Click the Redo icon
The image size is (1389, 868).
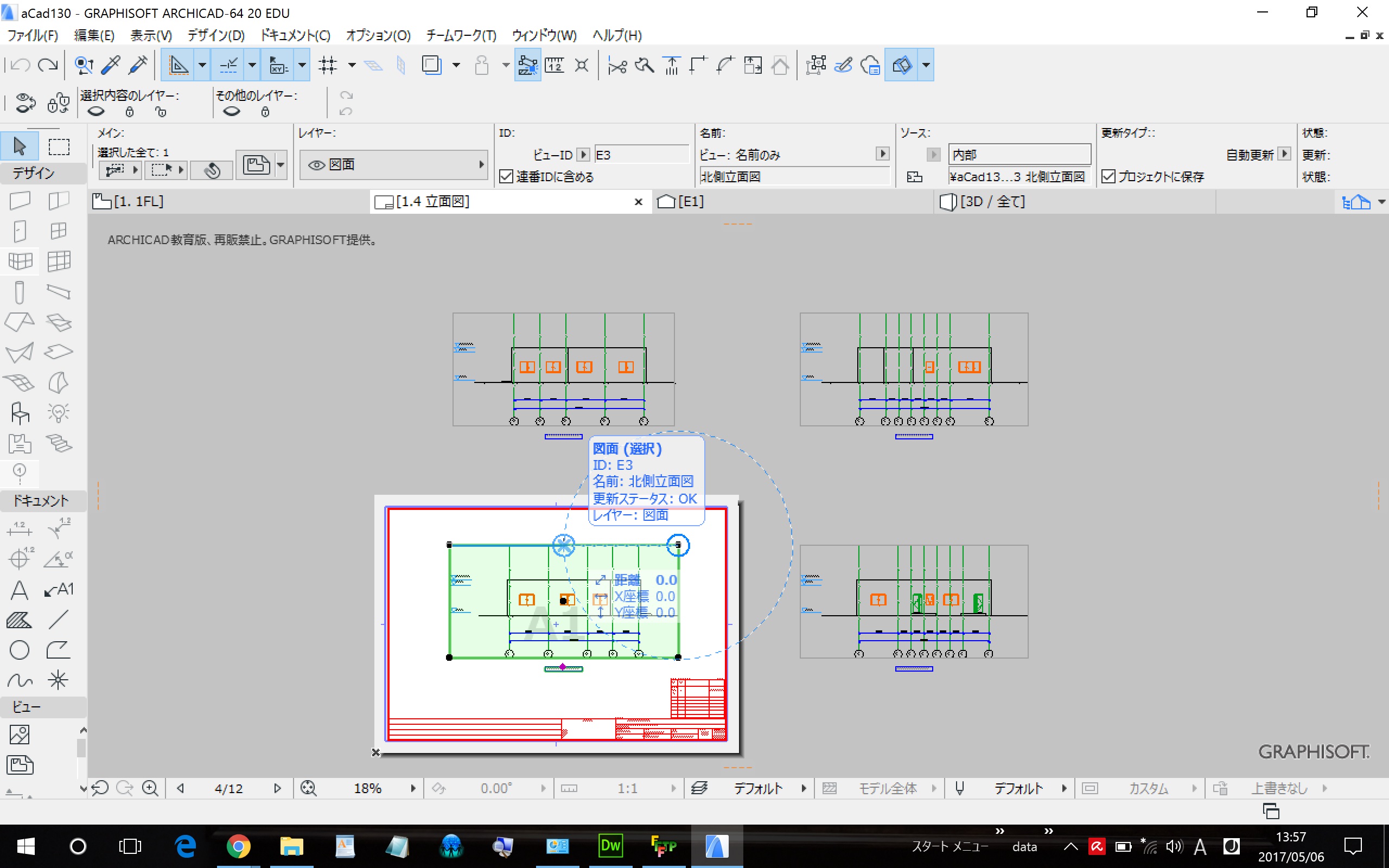(x=48, y=66)
